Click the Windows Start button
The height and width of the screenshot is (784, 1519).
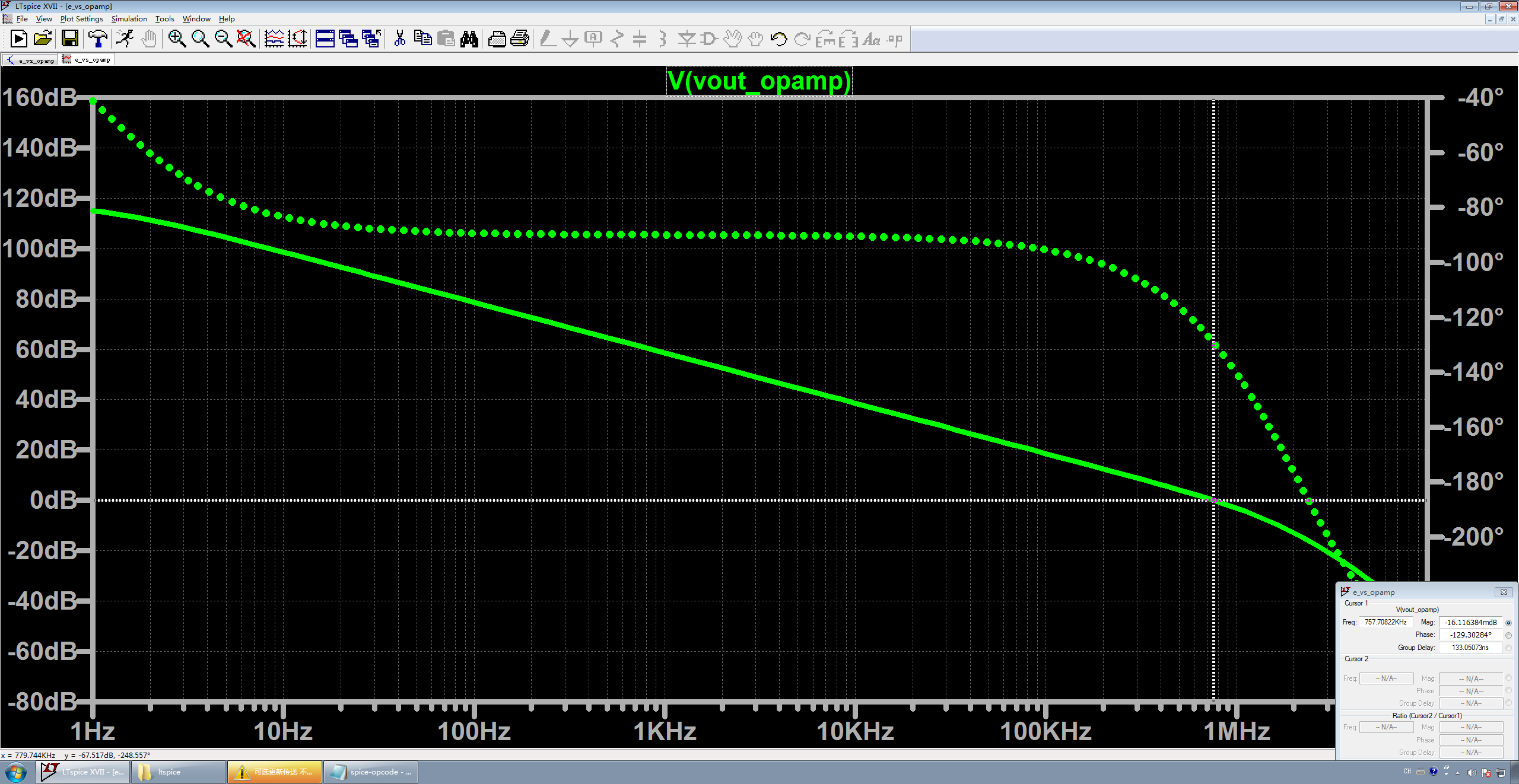pyautogui.click(x=16, y=772)
